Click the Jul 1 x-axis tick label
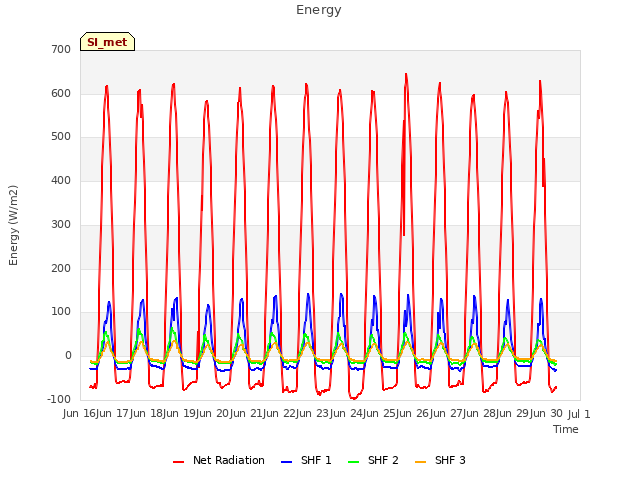 point(579,414)
